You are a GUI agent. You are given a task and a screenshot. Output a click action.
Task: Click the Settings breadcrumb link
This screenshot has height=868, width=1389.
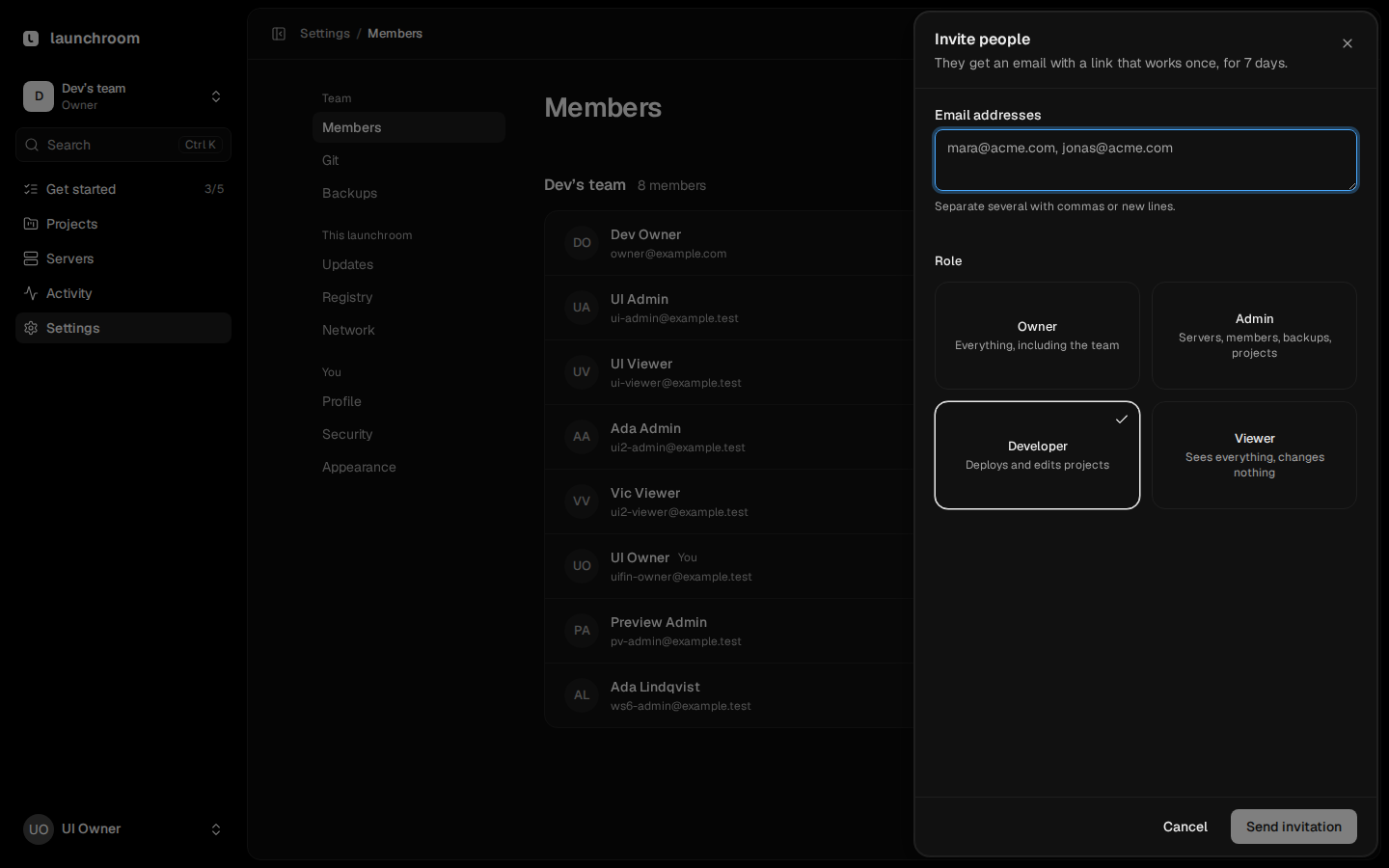pos(325,34)
